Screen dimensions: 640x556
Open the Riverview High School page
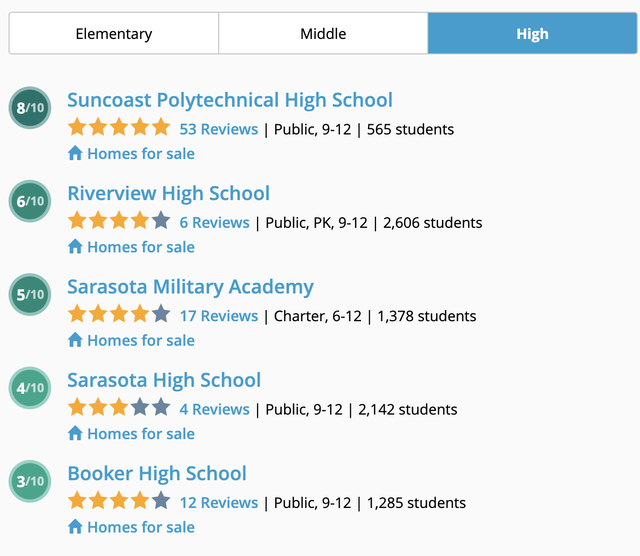[169, 194]
